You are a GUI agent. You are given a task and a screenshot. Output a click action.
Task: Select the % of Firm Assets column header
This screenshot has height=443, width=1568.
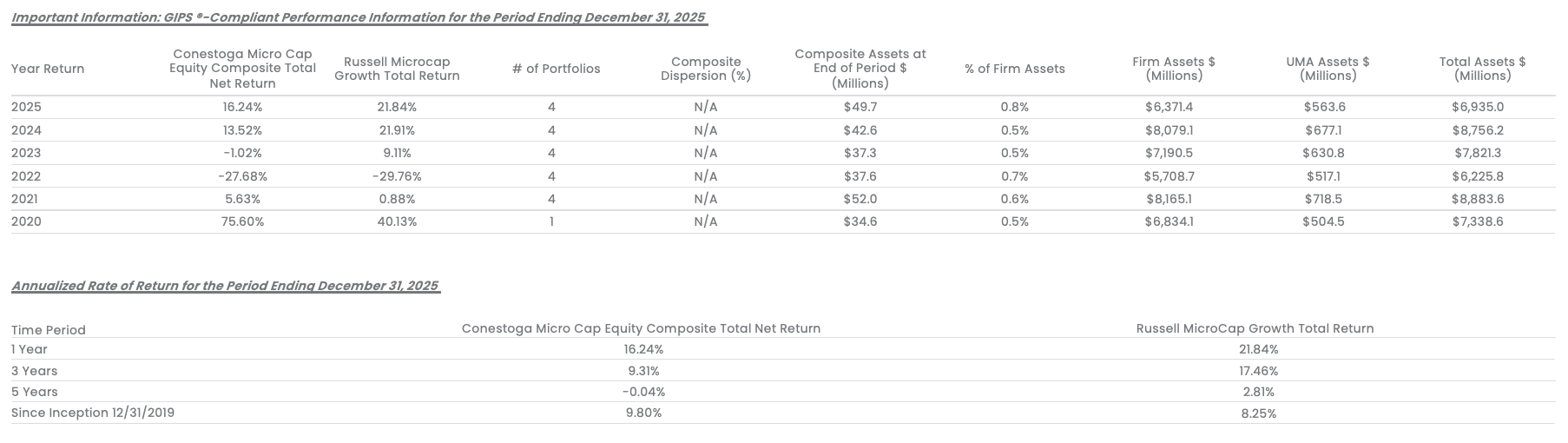coord(1014,69)
